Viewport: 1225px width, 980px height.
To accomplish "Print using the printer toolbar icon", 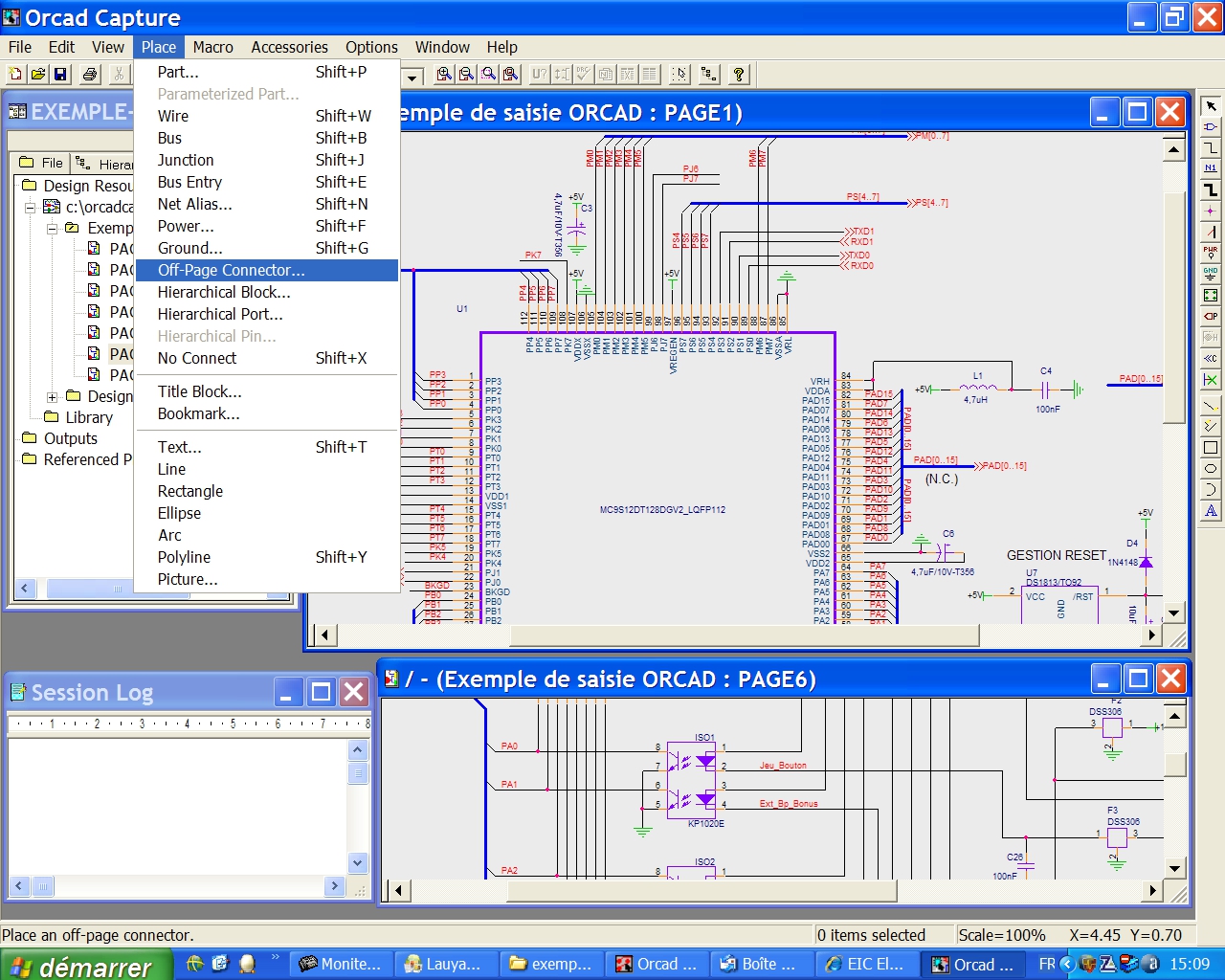I will (90, 74).
